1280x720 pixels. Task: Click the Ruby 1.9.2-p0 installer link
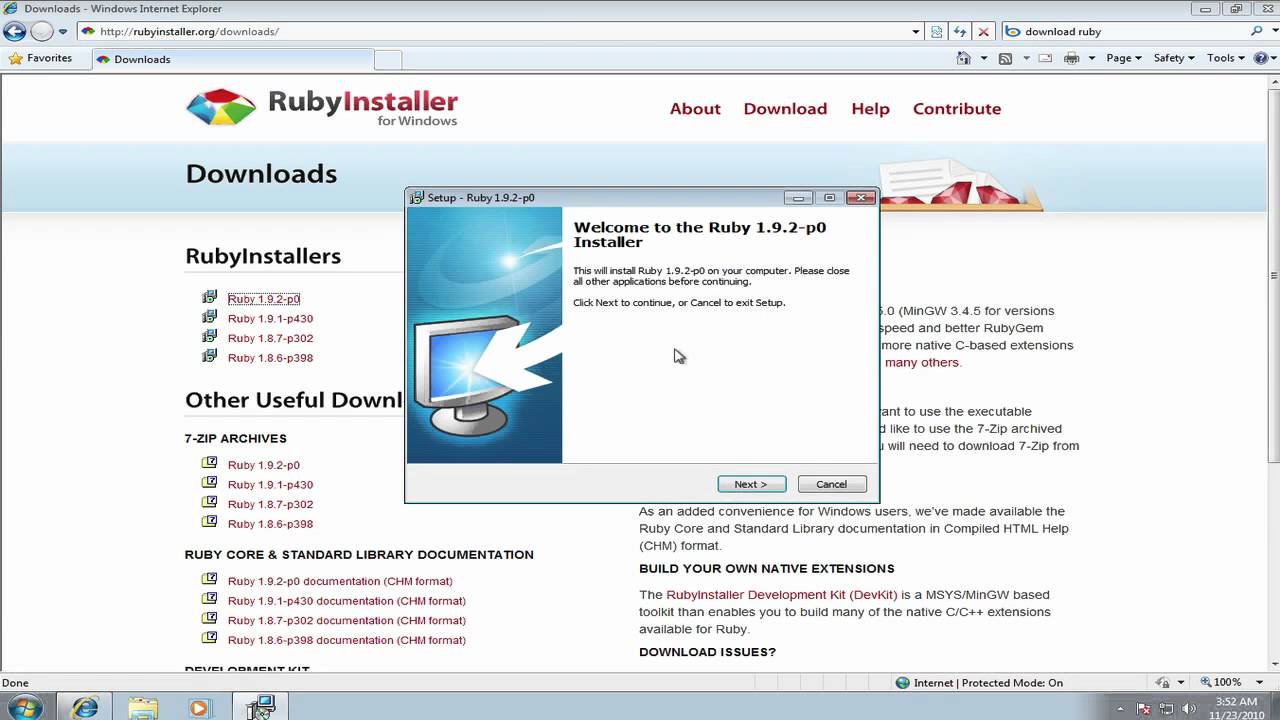point(264,299)
